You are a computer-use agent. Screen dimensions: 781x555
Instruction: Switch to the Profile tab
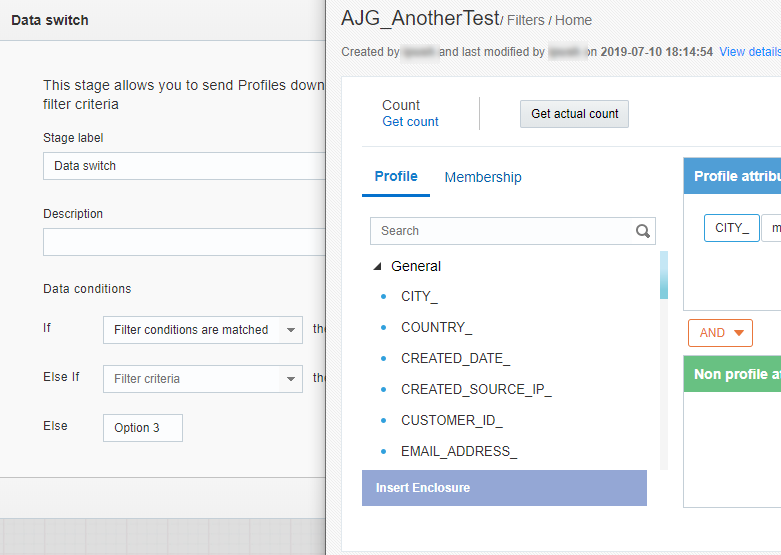[396, 177]
